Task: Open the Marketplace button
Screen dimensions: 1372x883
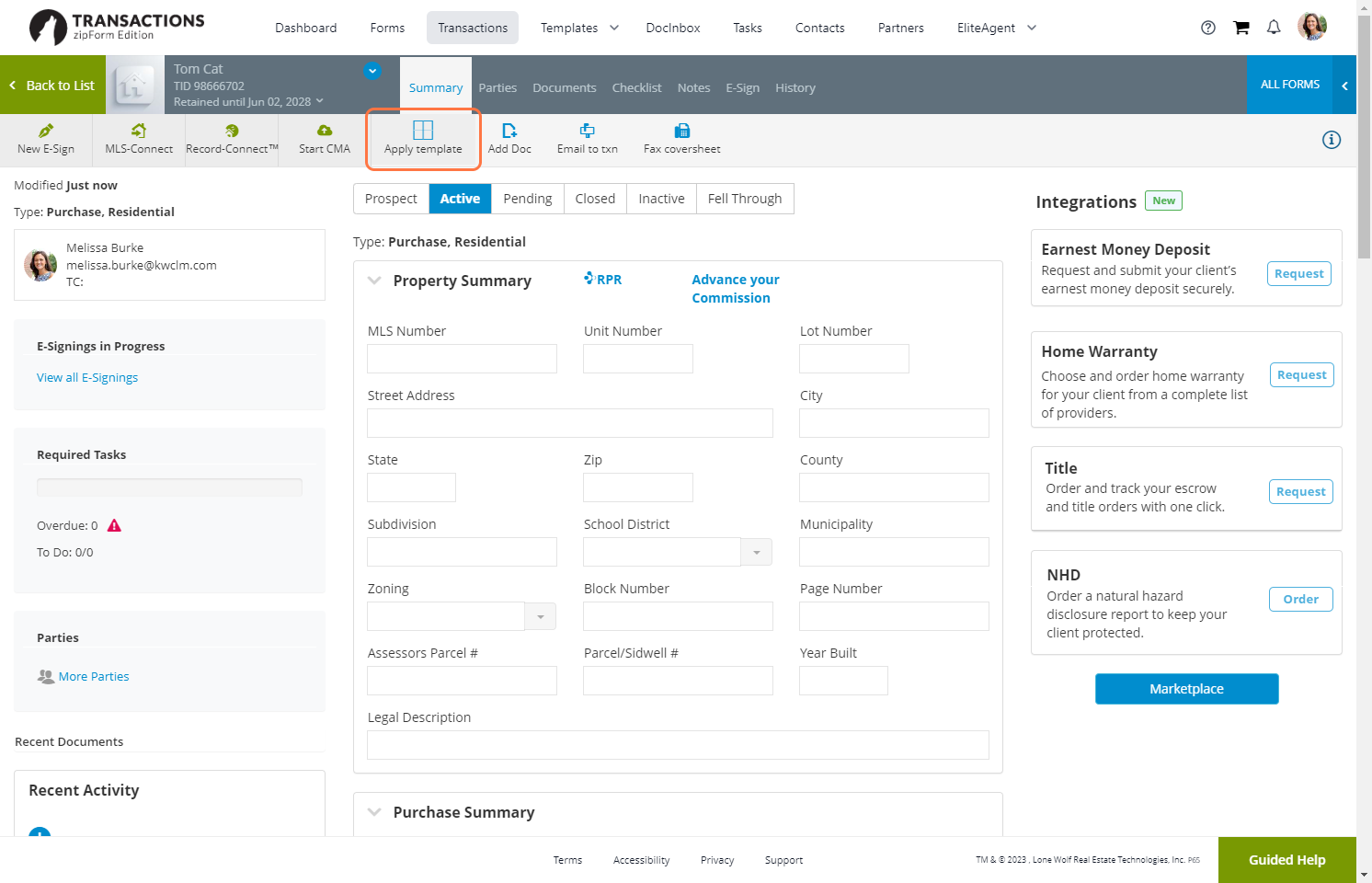Action: click(x=1187, y=689)
